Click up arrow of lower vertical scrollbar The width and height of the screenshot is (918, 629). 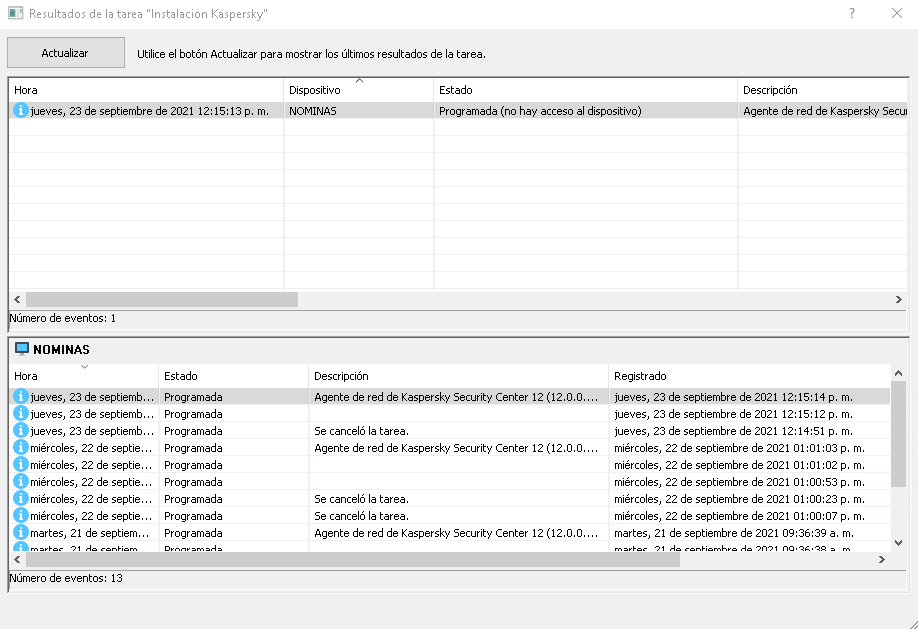coord(899,372)
